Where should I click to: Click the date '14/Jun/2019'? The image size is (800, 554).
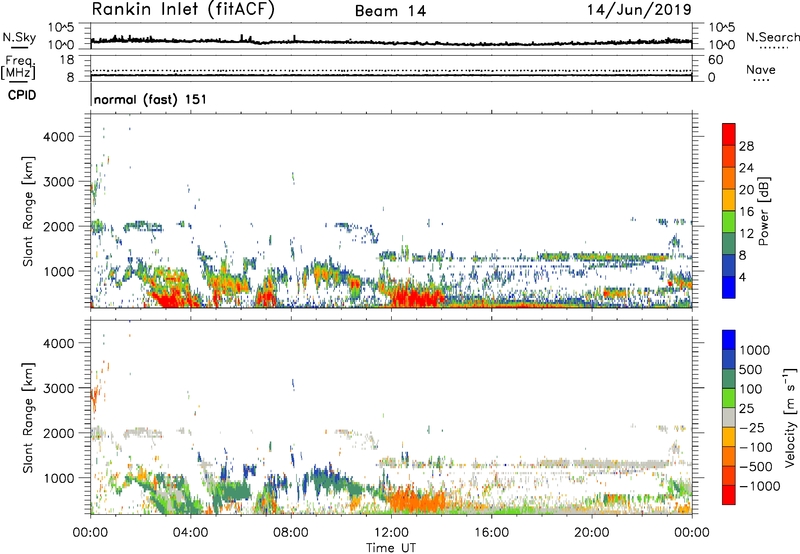(x=639, y=10)
